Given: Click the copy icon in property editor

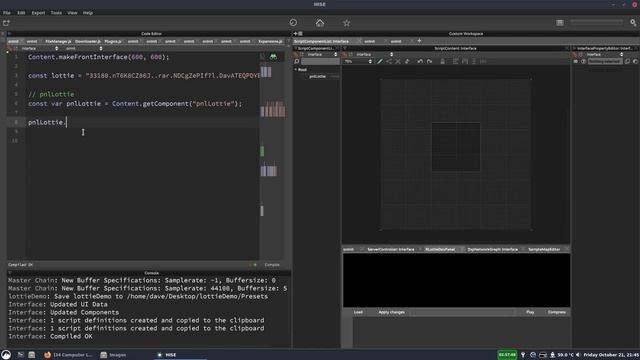Looking at the screenshot, I should [627, 61].
